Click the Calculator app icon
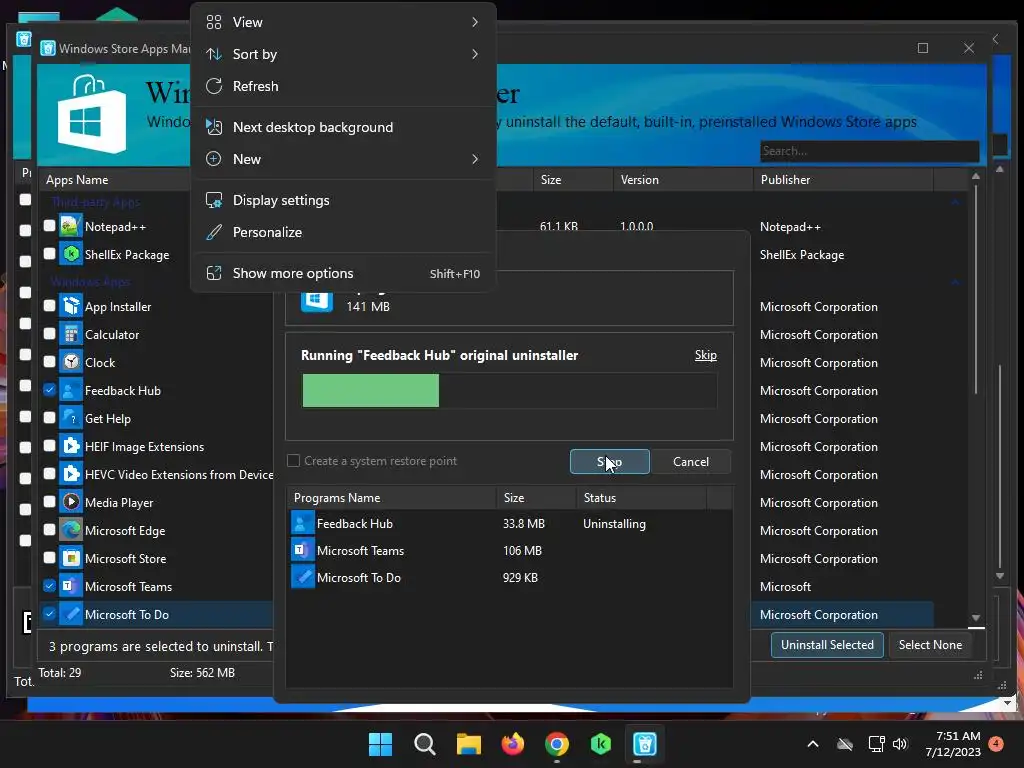 [71, 334]
